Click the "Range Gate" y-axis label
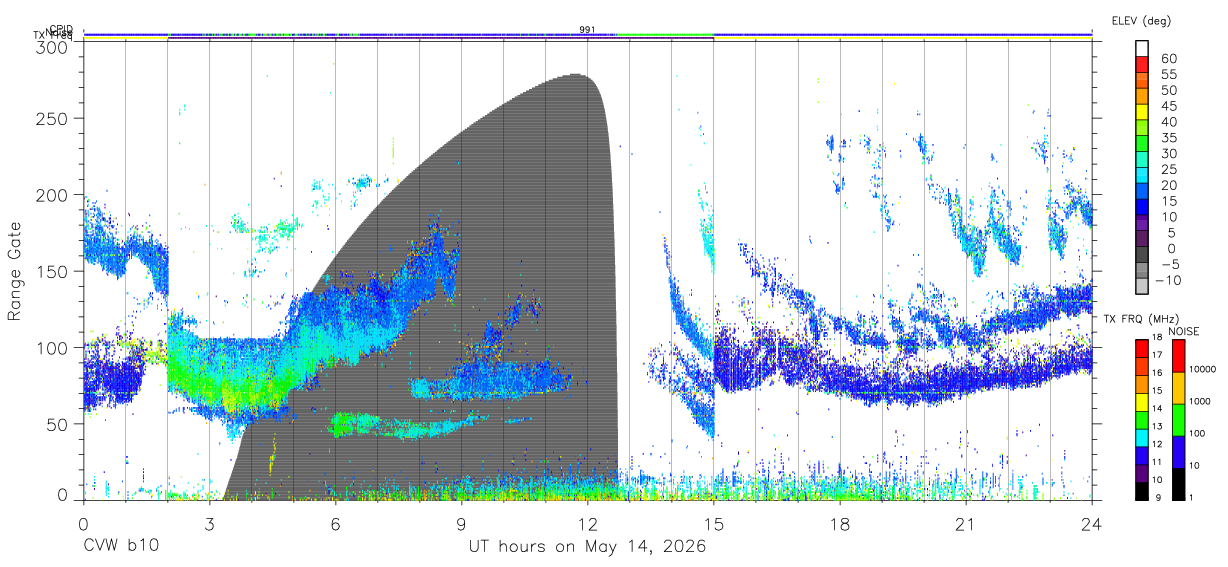Viewport: 1228px width, 567px height. tap(16, 271)
